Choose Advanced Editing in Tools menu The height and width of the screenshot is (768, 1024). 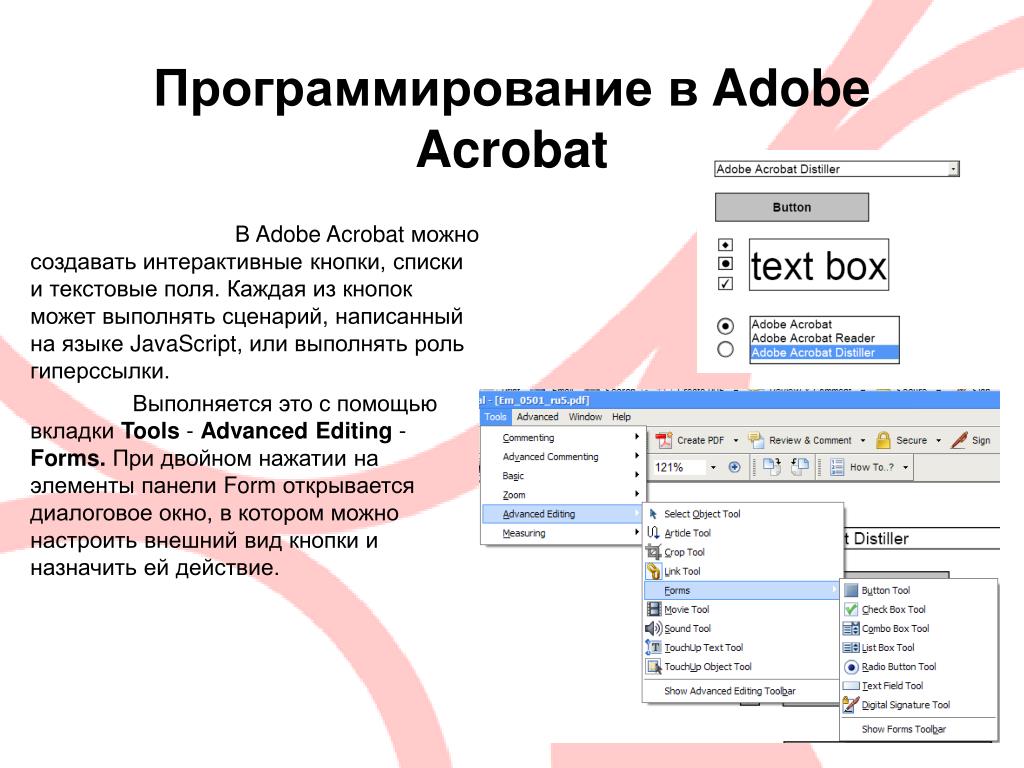pos(564,514)
